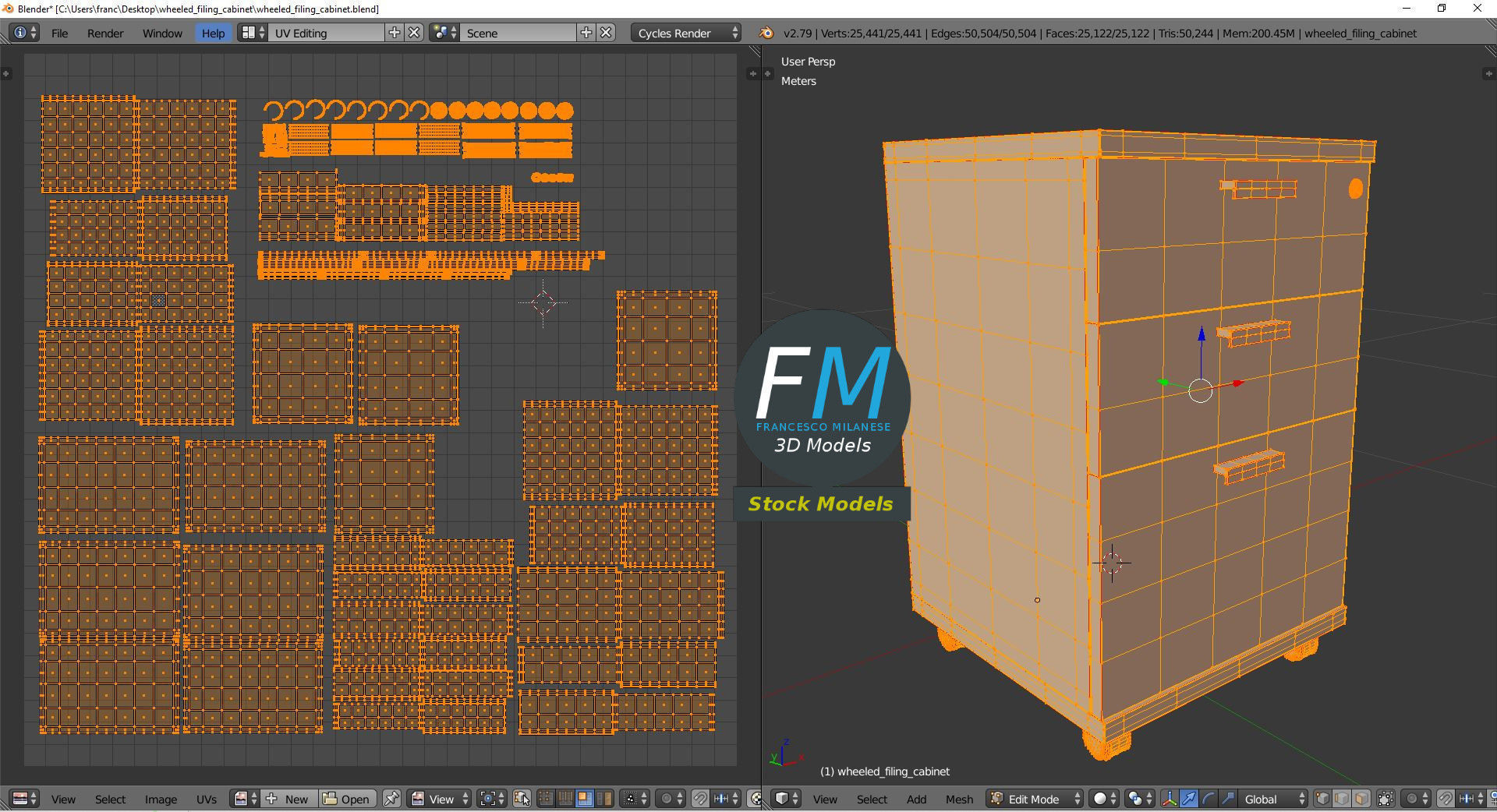Toggle snapping in the 3D viewport

tap(1445, 799)
